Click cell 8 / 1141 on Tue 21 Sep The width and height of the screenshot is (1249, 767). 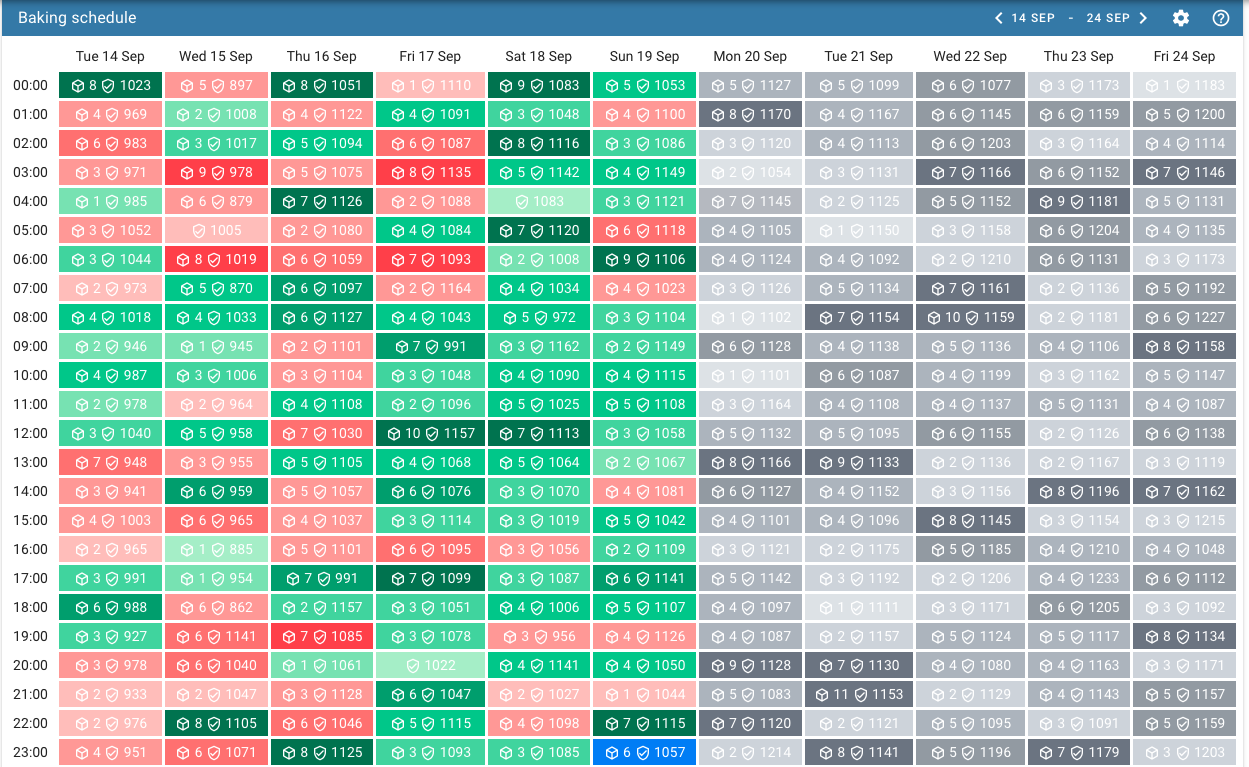pyautogui.click(x=857, y=753)
